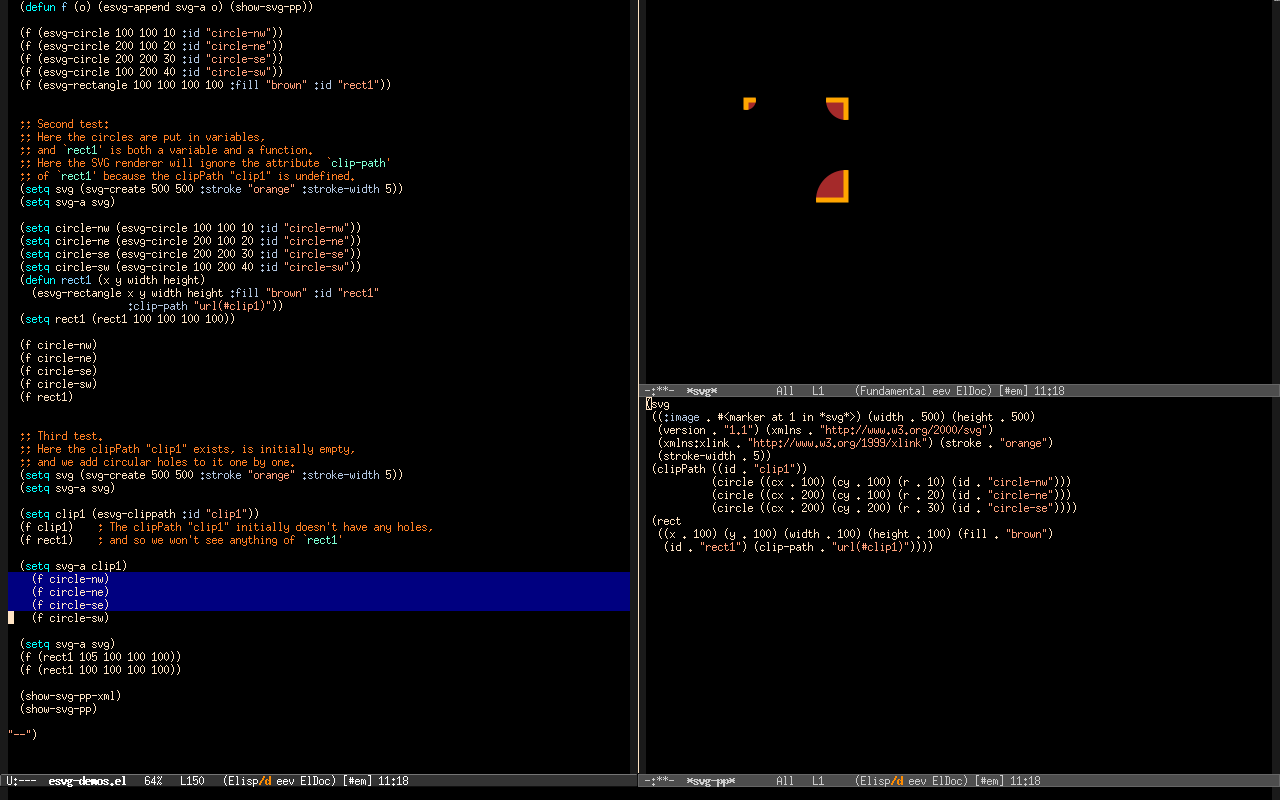Viewport: 1280px width, 800px height.
Task: Click the :clip-path "url(#clip1)" line in the rect1 defun
Action: tap(205, 306)
